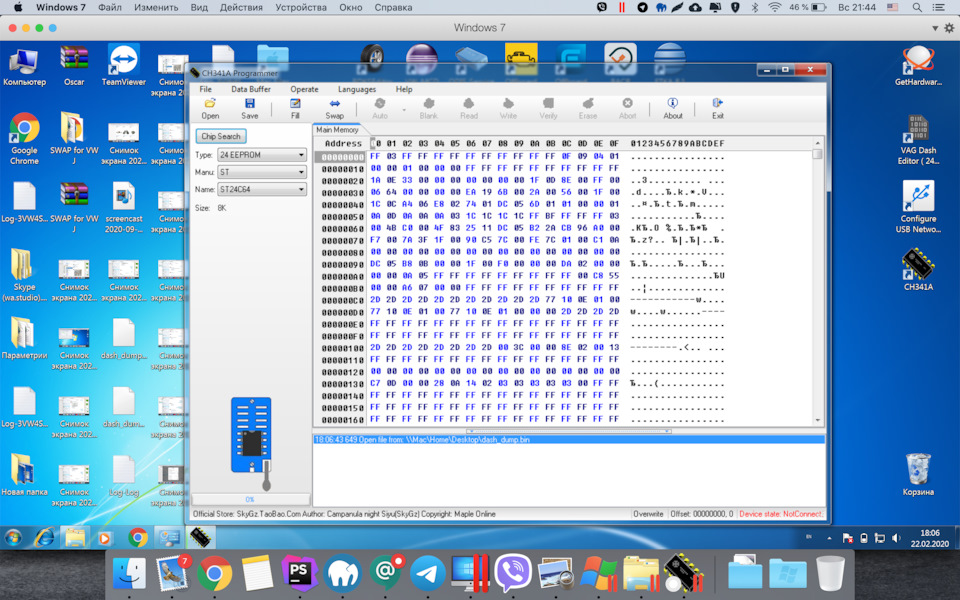Select the TeamViewer desktop icon
The image size is (960, 600).
(x=124, y=65)
